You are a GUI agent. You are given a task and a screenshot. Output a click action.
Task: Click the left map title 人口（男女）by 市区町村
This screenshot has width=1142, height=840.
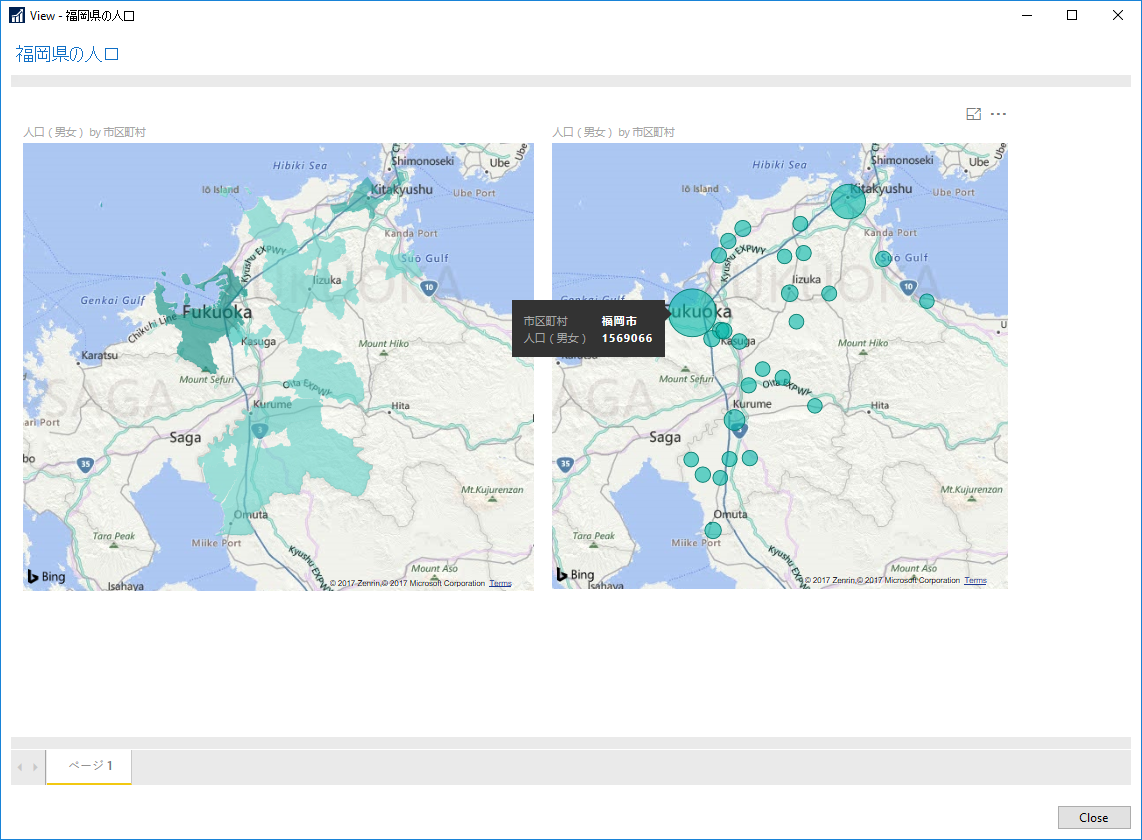point(85,132)
